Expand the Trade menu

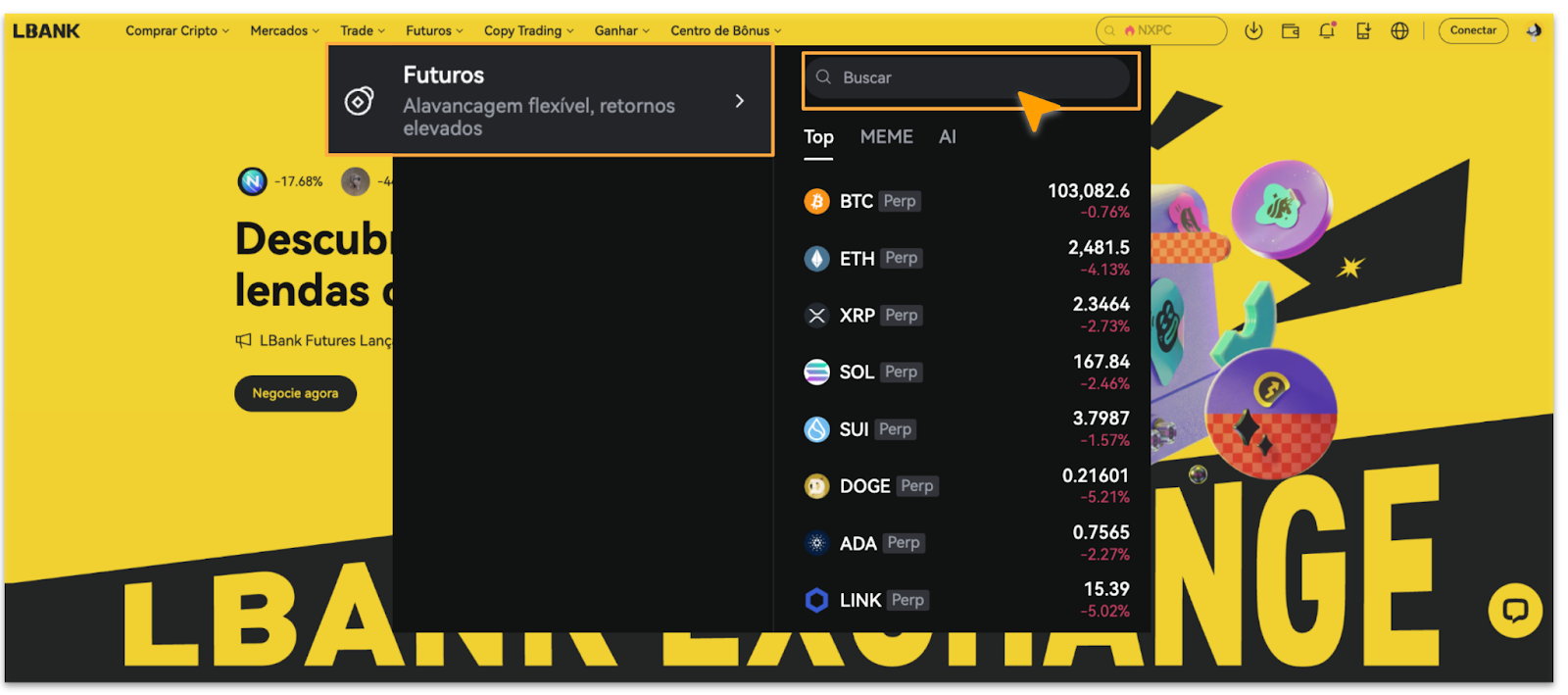coord(363,30)
